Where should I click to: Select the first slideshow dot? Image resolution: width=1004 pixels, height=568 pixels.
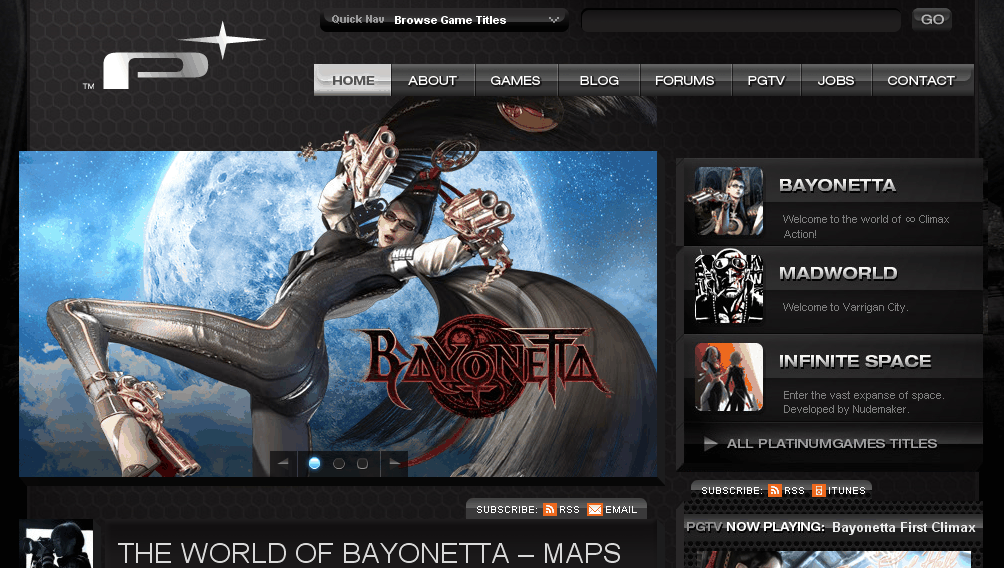pos(314,463)
